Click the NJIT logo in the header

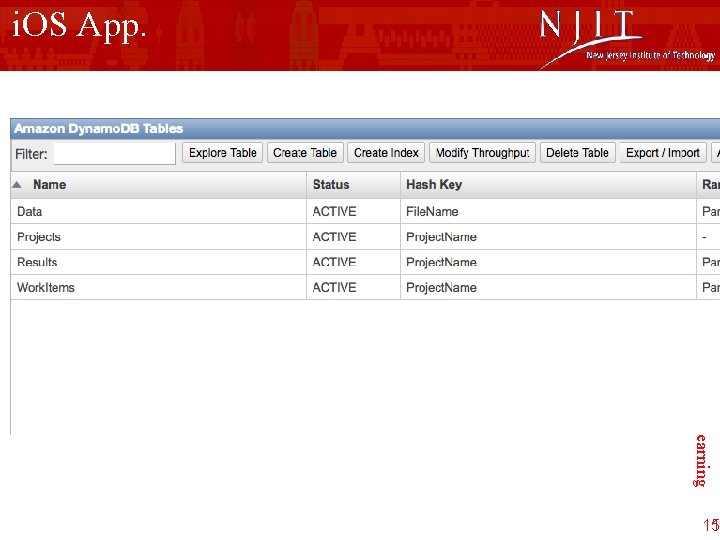coord(627,39)
